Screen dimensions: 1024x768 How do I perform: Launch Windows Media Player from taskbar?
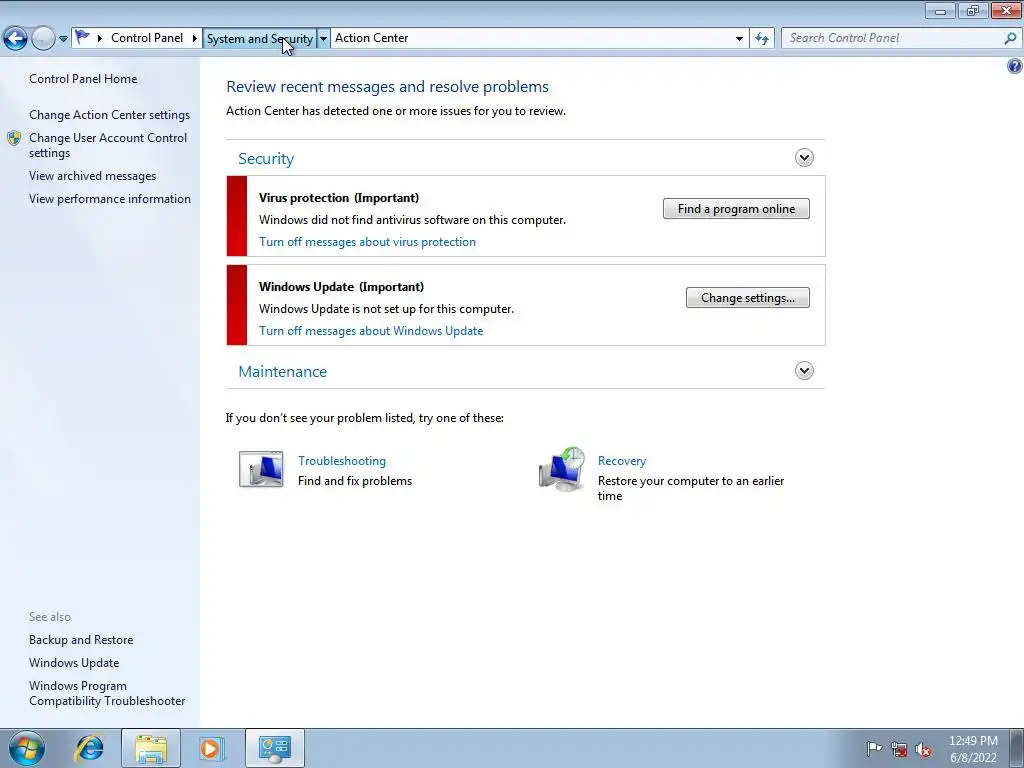click(211, 748)
